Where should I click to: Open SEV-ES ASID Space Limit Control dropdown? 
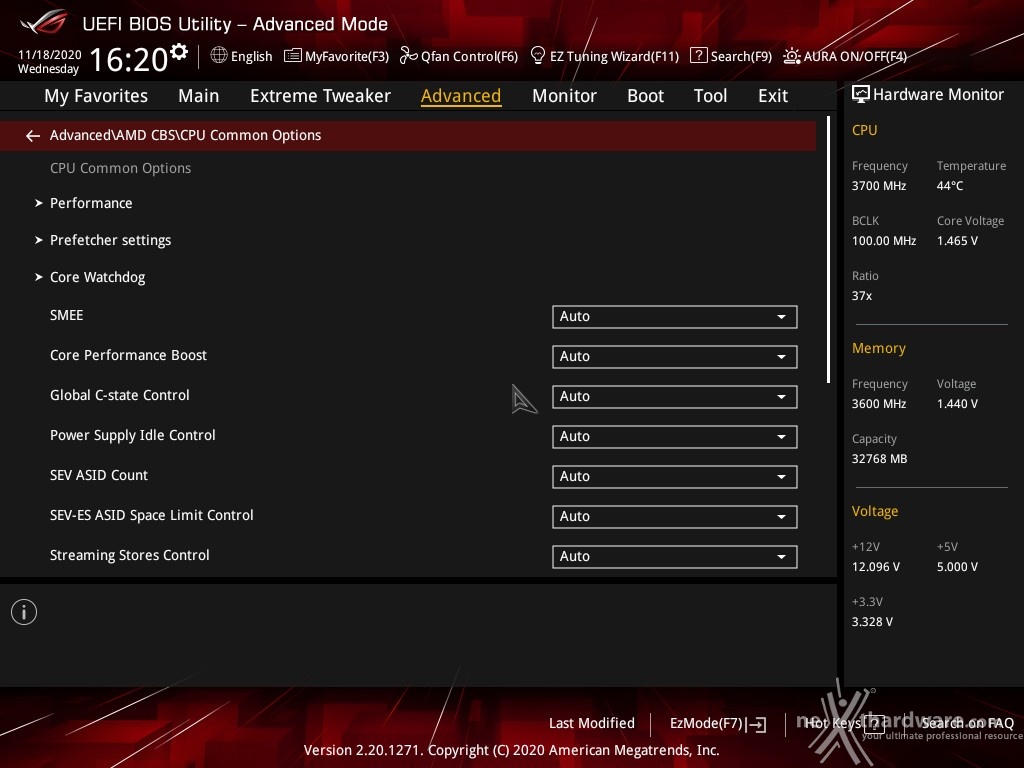coord(675,517)
